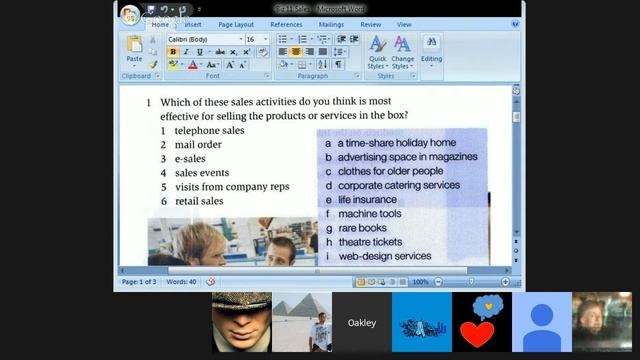The image size is (640, 360).
Task: Click Grow Font icon
Action: [x=230, y=64]
